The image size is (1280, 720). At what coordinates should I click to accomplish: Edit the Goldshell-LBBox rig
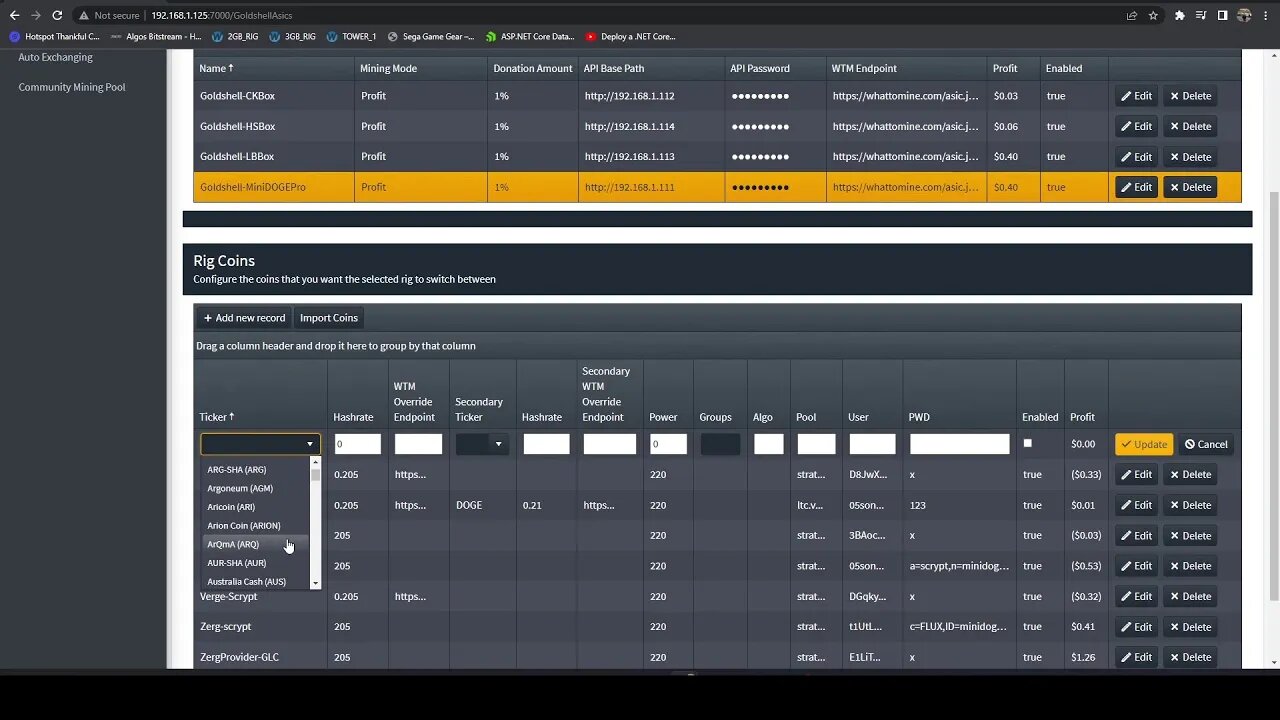(1136, 157)
